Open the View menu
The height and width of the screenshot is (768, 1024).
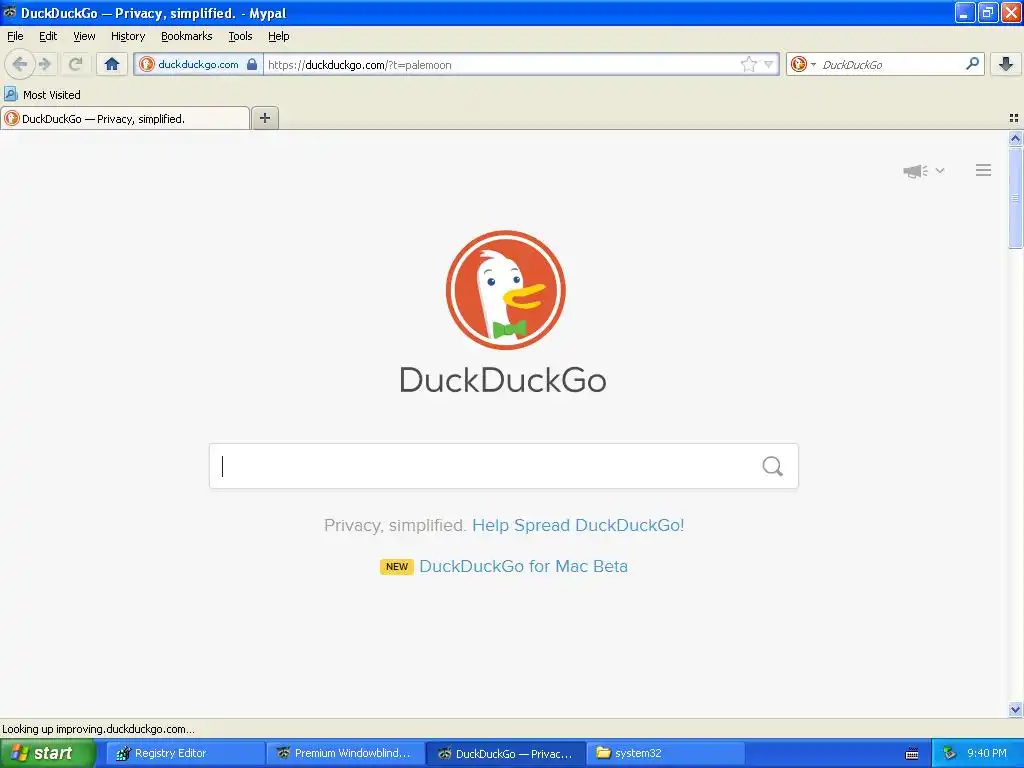[x=84, y=36]
